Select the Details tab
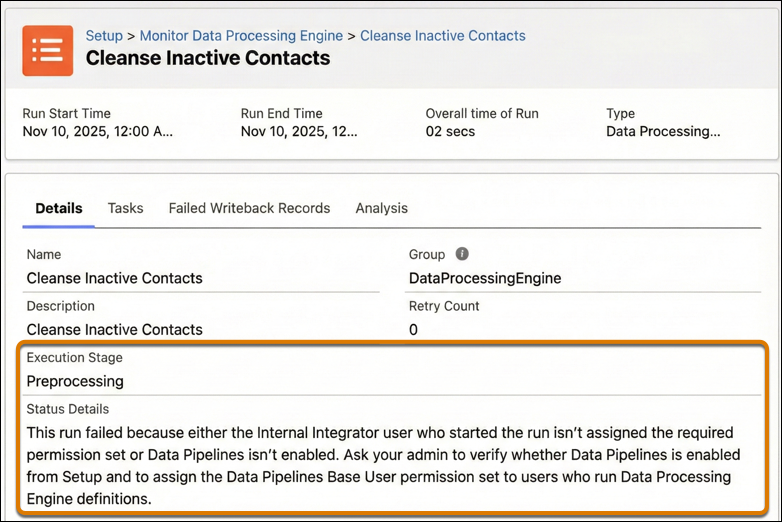This screenshot has width=782, height=522. [x=58, y=208]
